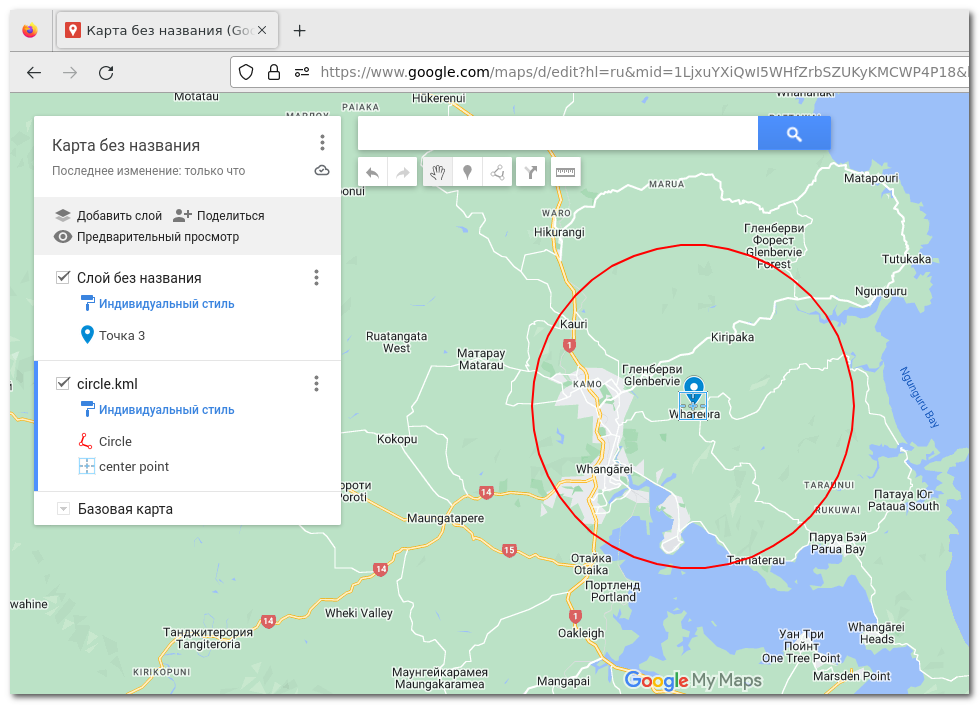
Task: Uncheck the Слой без названия layer checkbox
Action: click(x=62, y=277)
